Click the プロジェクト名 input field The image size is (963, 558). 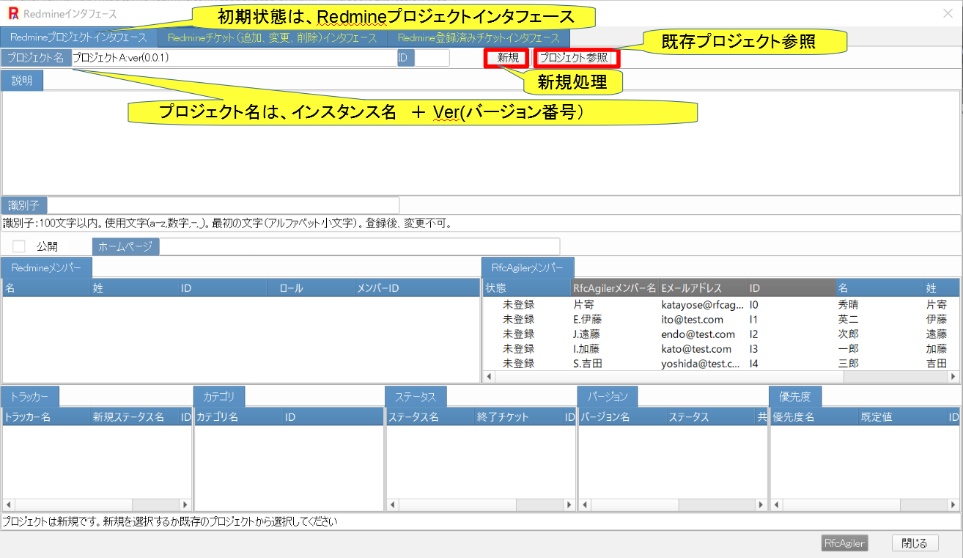pyautogui.click(x=233, y=58)
